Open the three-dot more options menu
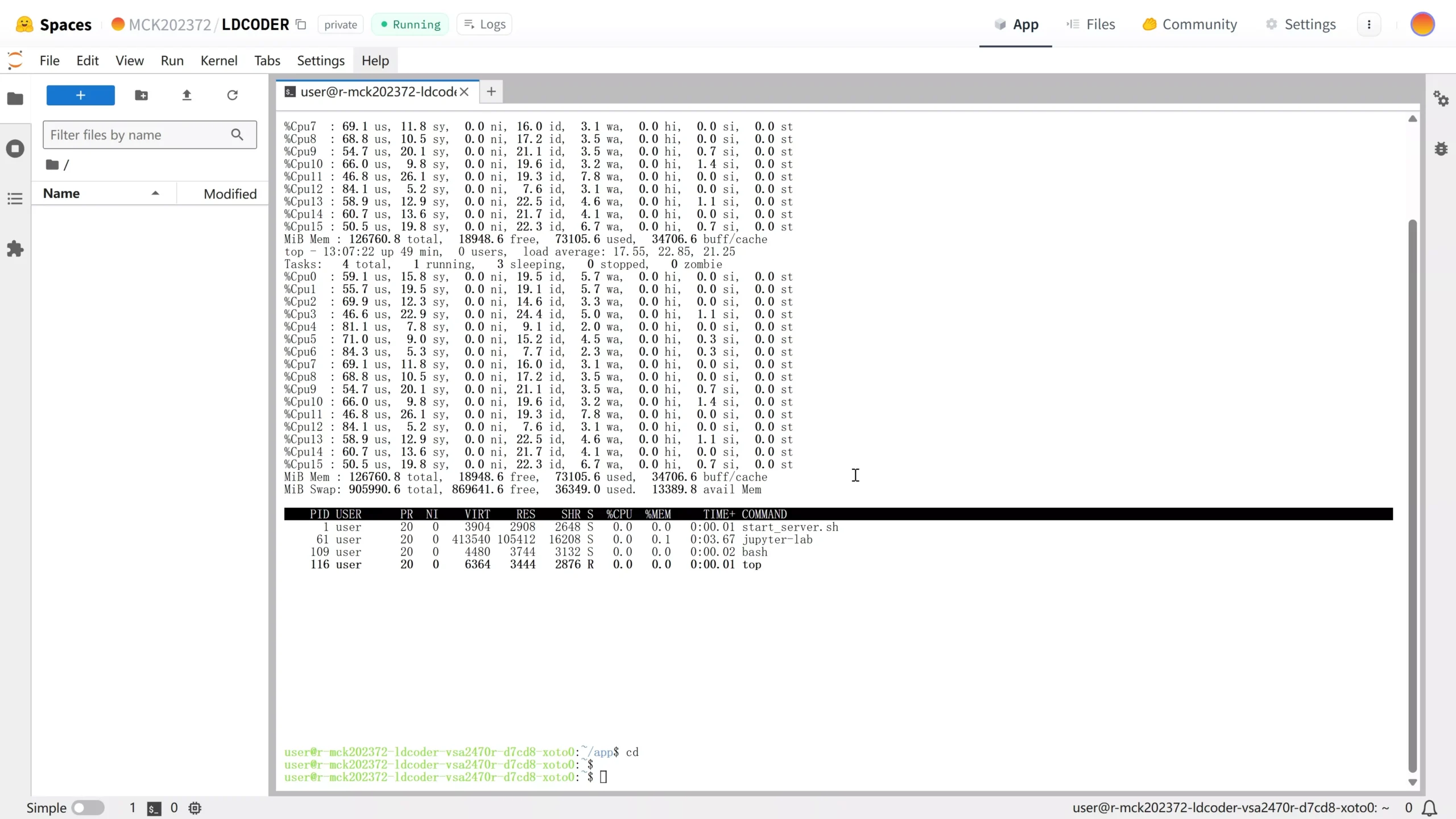This screenshot has height=819, width=1456. click(x=1369, y=24)
